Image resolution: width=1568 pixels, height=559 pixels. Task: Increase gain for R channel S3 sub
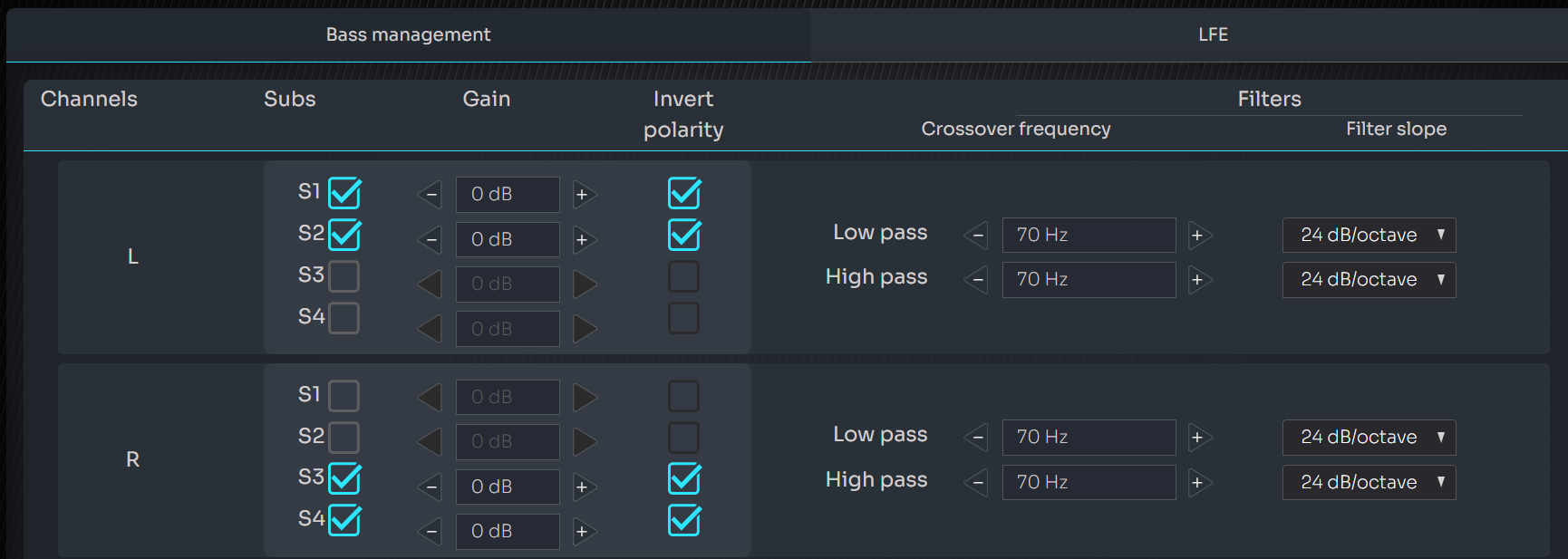[584, 487]
